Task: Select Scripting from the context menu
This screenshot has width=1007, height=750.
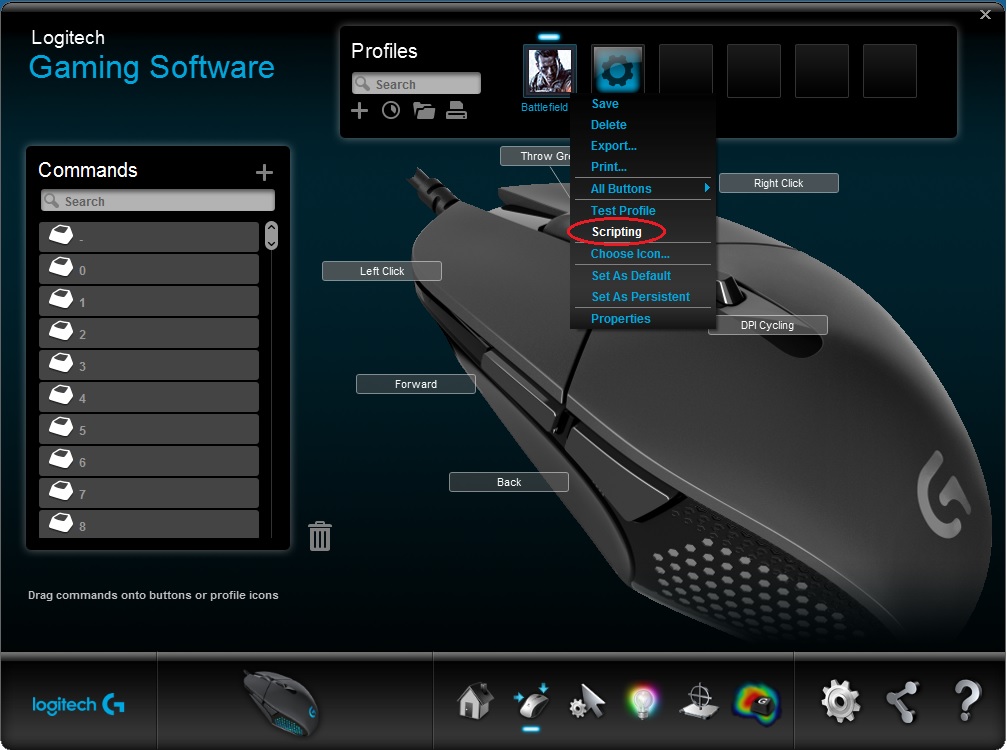Action: [x=617, y=232]
